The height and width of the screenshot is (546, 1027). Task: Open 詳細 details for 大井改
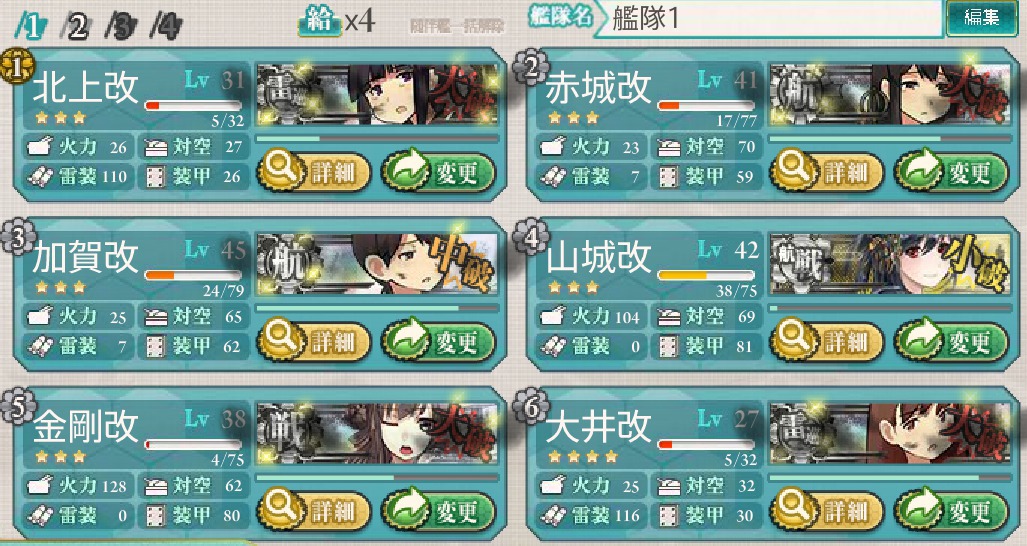827,510
